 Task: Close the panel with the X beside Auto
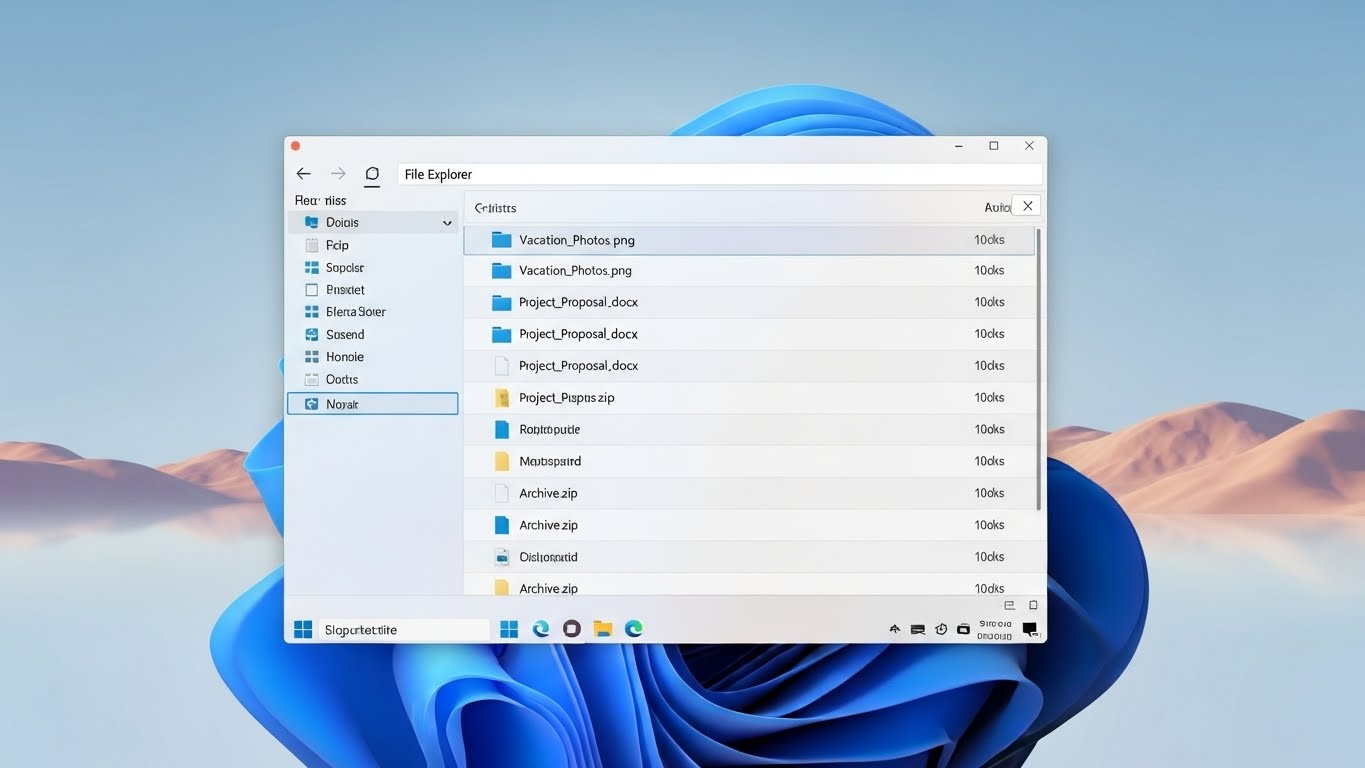[x=1027, y=206]
